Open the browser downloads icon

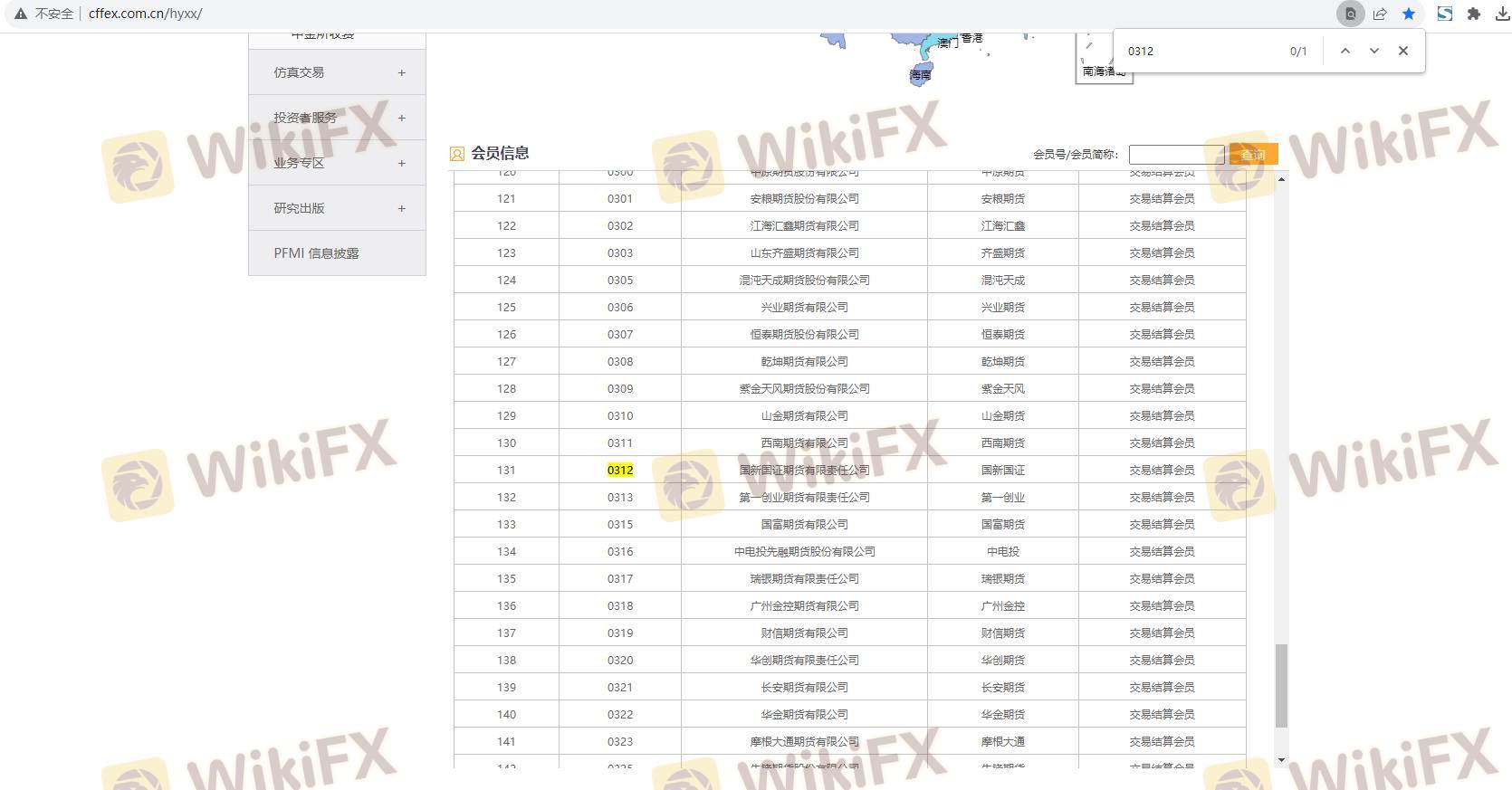click(1502, 14)
